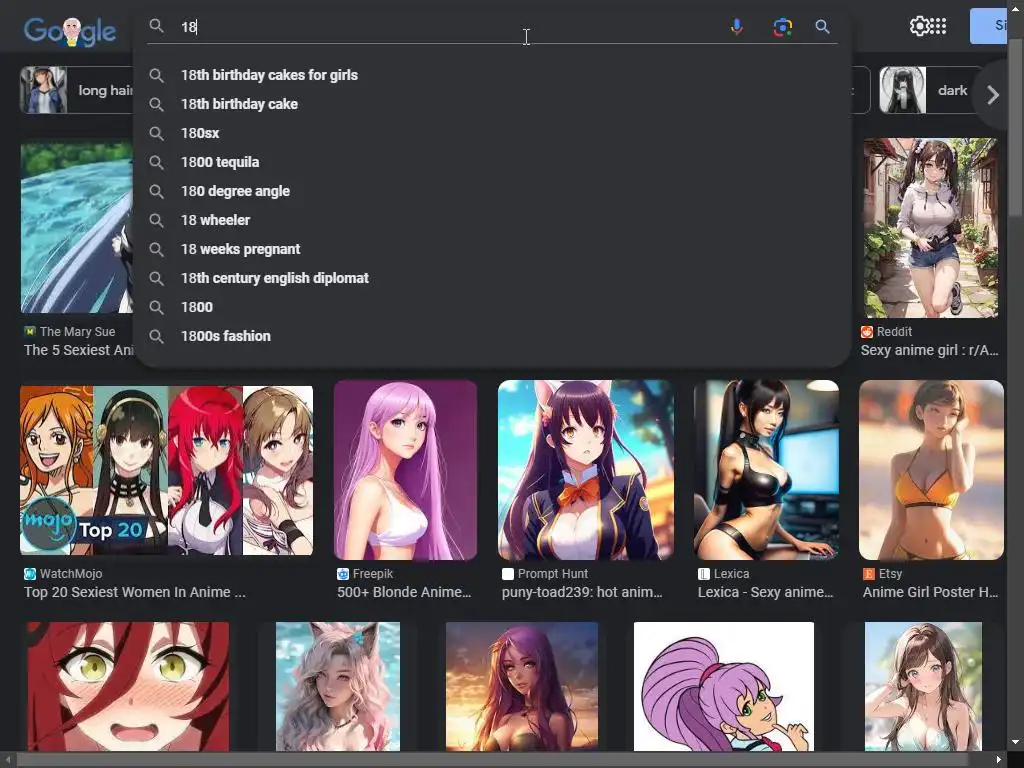
Task: Open Google Lens image search
Action: 782,27
